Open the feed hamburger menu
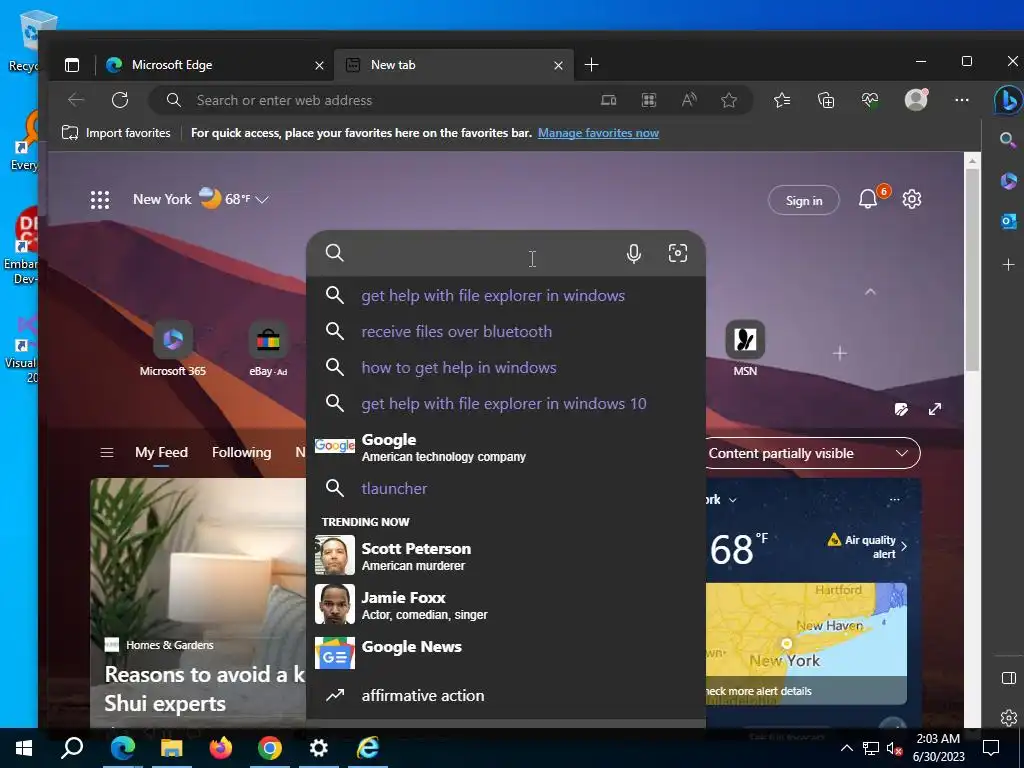Viewport: 1024px width, 768px height. (x=107, y=453)
